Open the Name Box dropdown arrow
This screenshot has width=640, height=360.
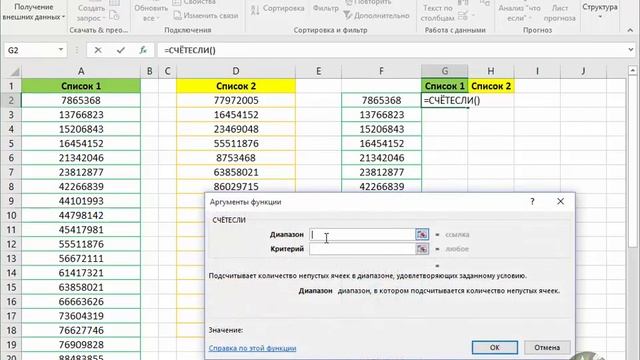(x=60, y=50)
